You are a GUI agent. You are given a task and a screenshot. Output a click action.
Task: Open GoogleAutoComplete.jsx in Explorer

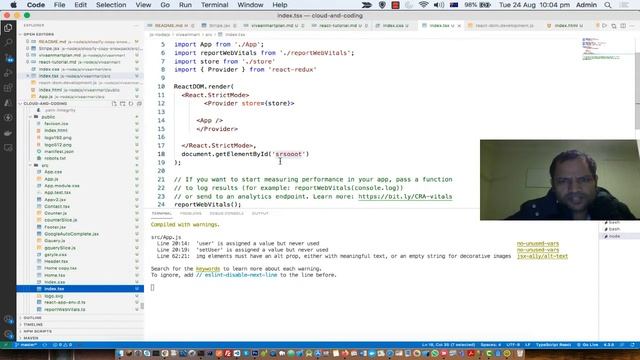pyautogui.click(x=71, y=234)
